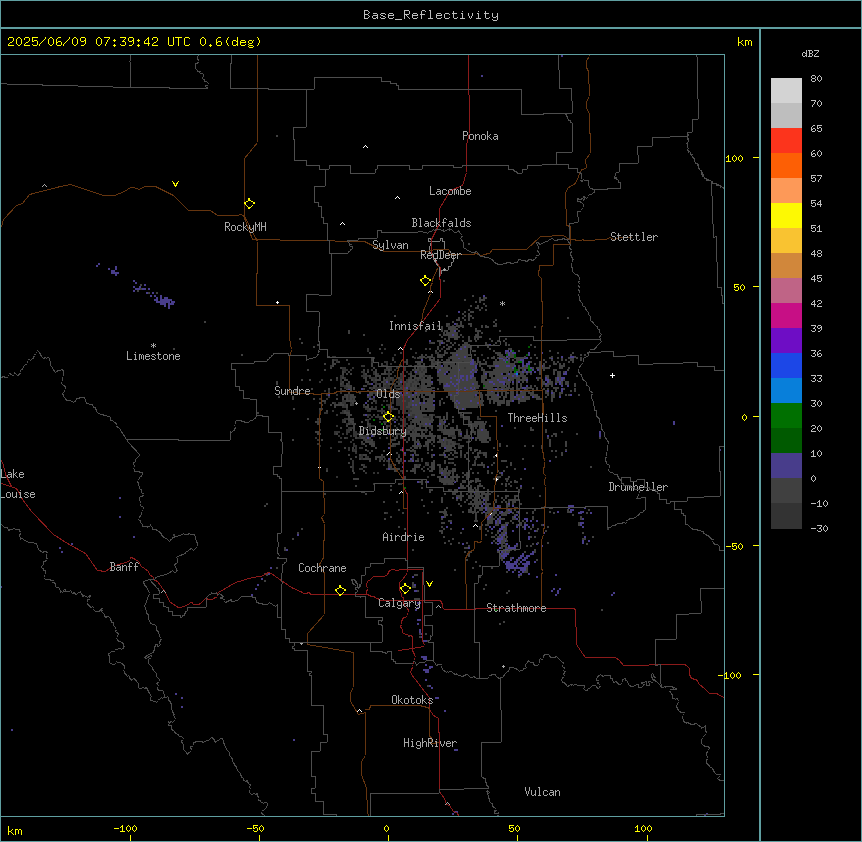Viewport: 862px width, 842px height.
Task: Select the HighRiver label
Action: click(x=430, y=743)
